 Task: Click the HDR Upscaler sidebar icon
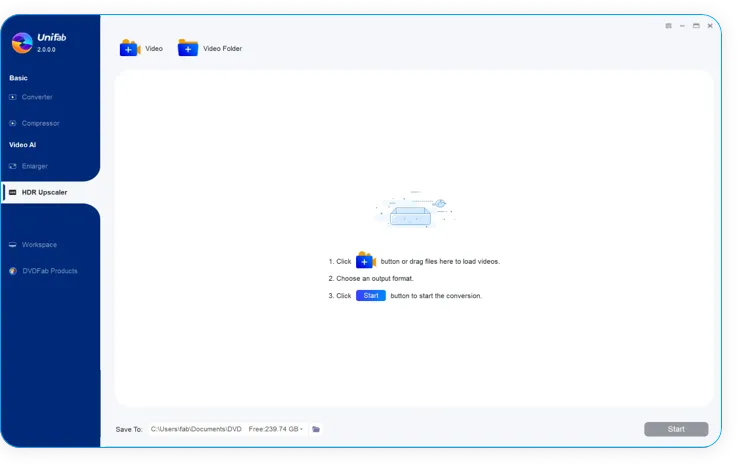13,192
